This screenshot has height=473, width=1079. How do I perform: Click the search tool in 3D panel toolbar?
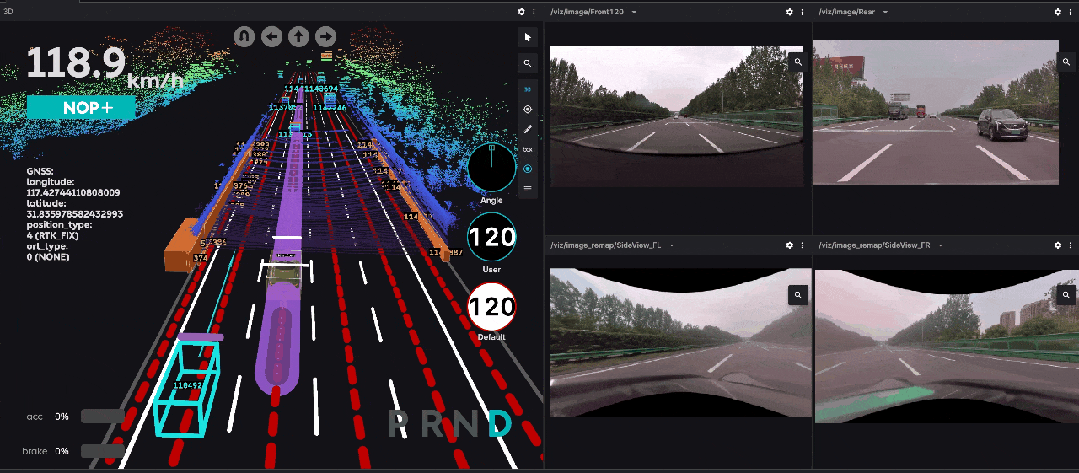(x=528, y=63)
